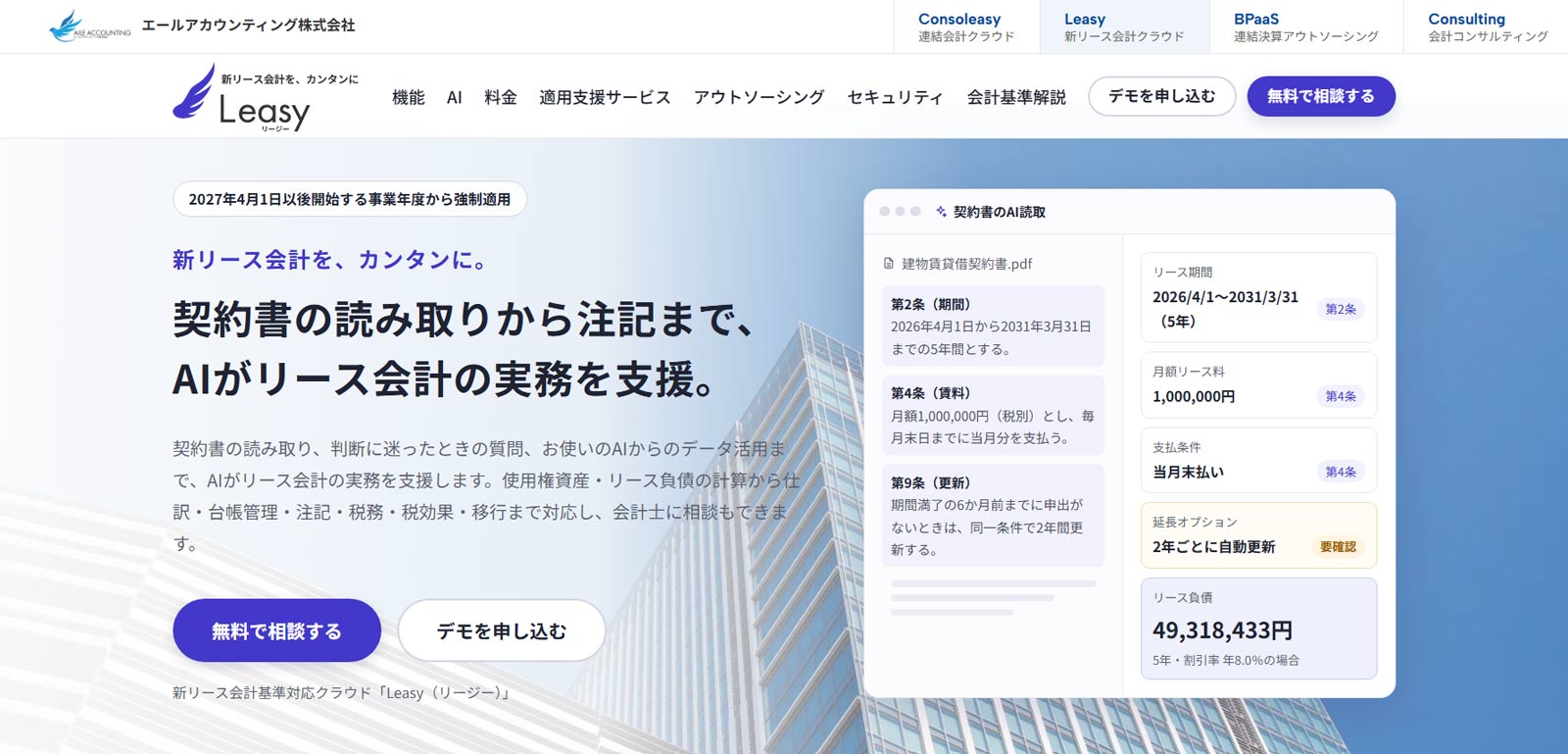Click the 当月末払い payment condition value
The height and width of the screenshot is (754, 1568).
point(1188,473)
